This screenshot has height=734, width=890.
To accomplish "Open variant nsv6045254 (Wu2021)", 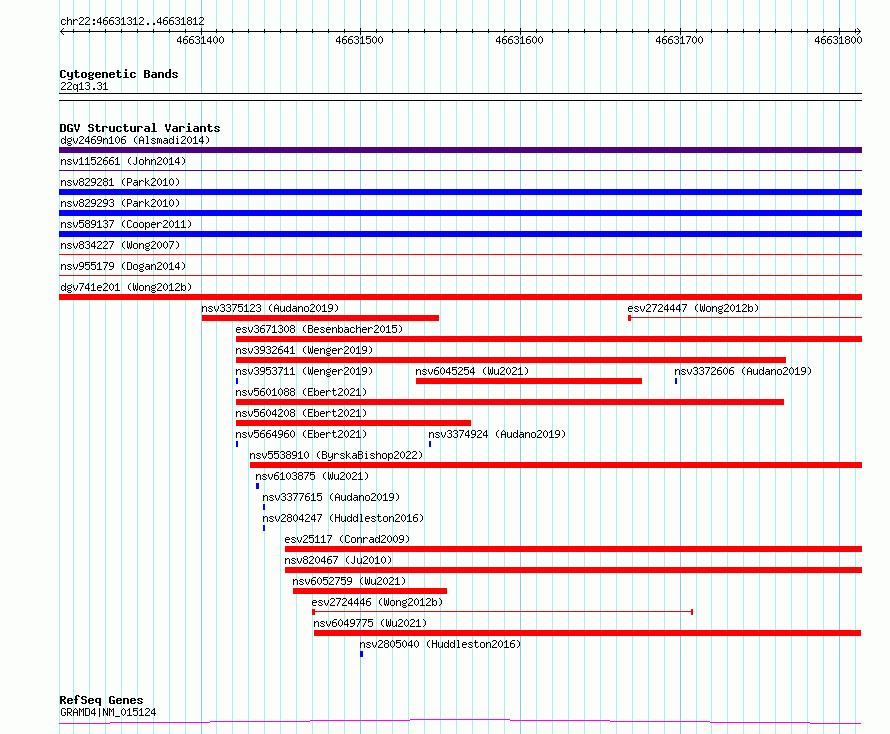I will click(x=472, y=371).
